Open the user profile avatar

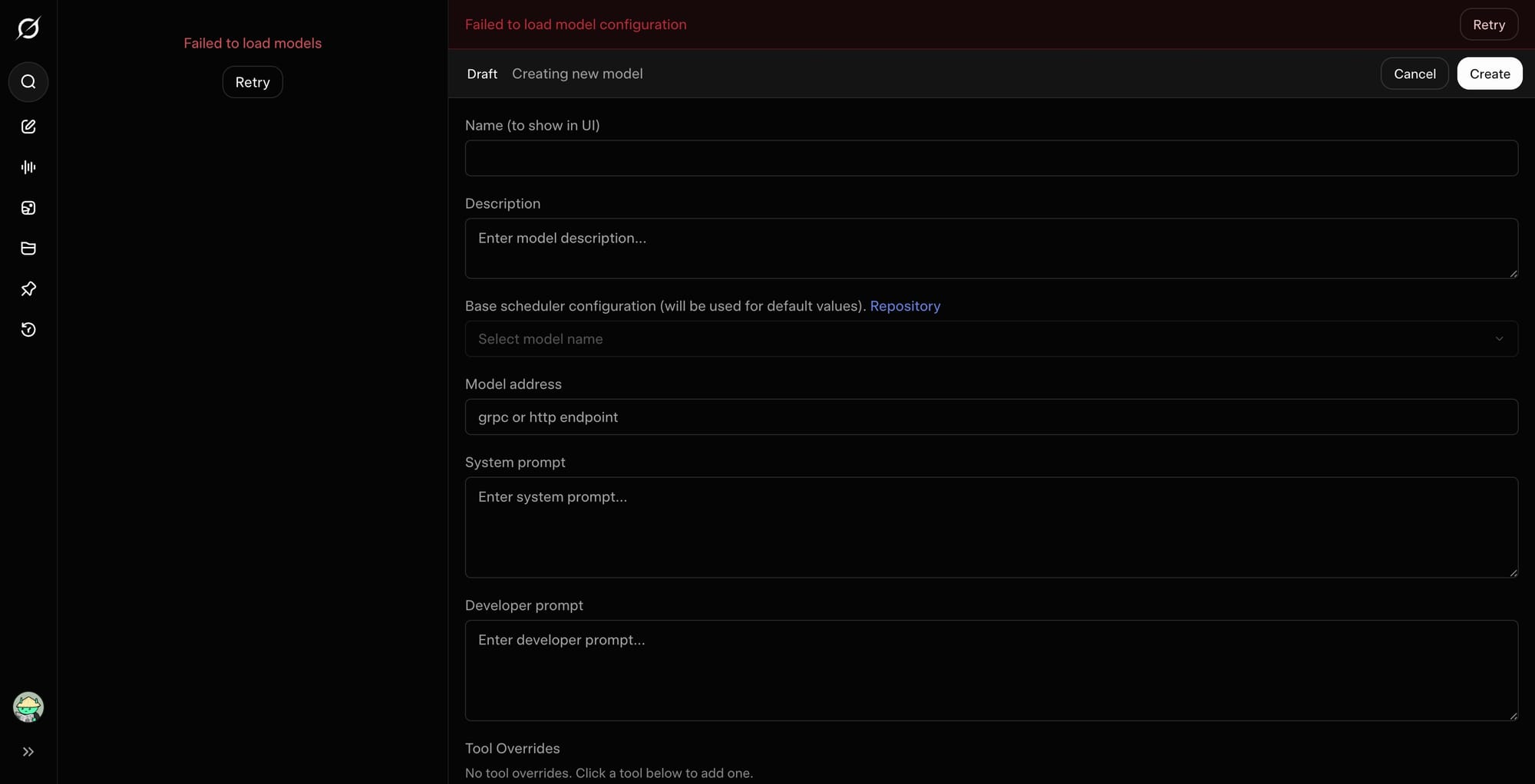(x=28, y=707)
